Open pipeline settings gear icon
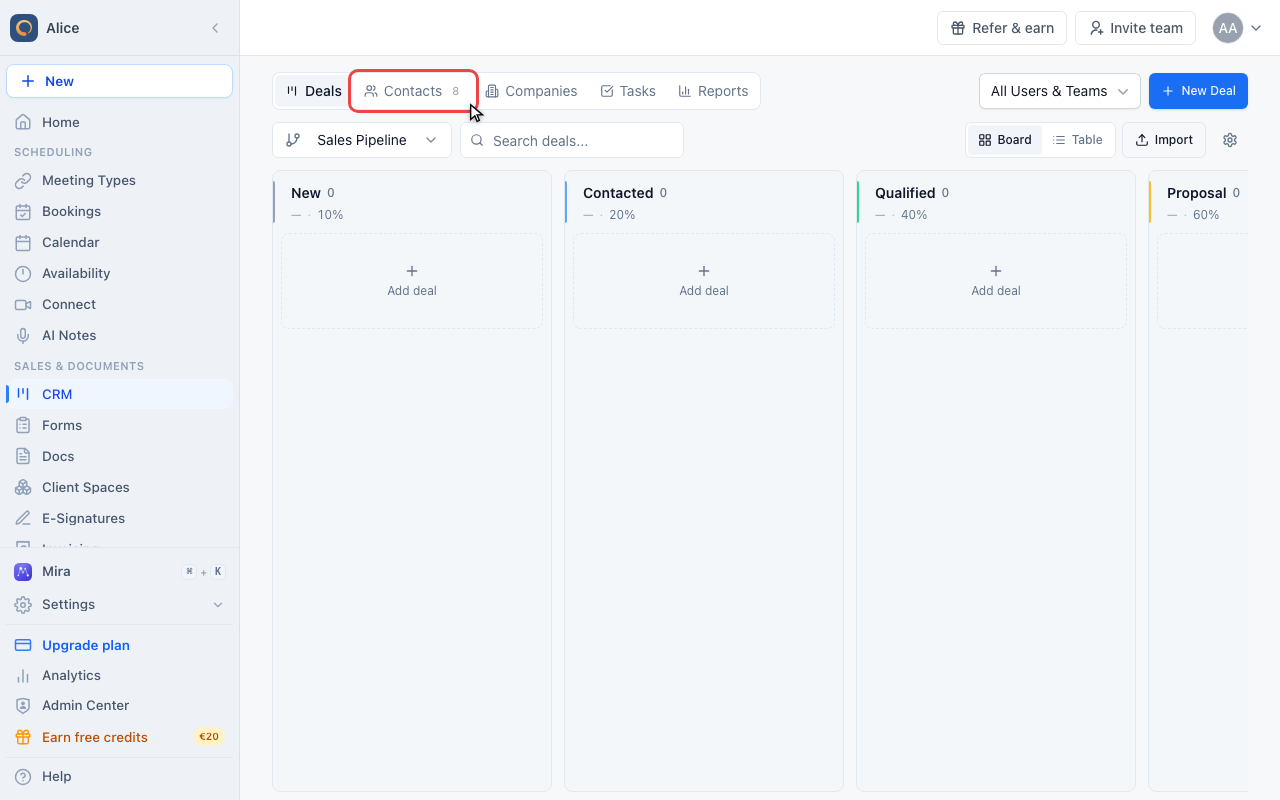1280x800 pixels. coord(1230,140)
